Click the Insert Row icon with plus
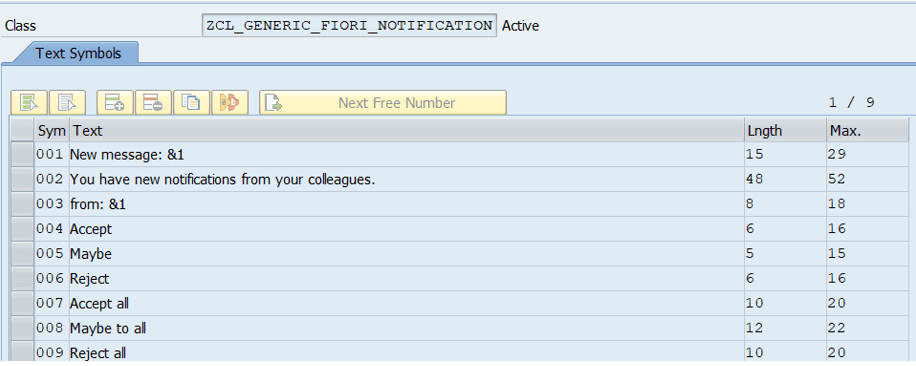 (114, 103)
